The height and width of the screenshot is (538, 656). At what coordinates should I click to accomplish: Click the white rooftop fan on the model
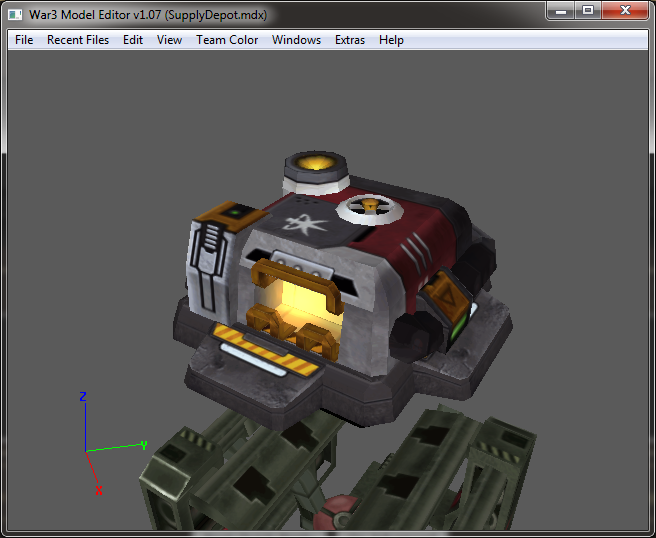tap(370, 208)
